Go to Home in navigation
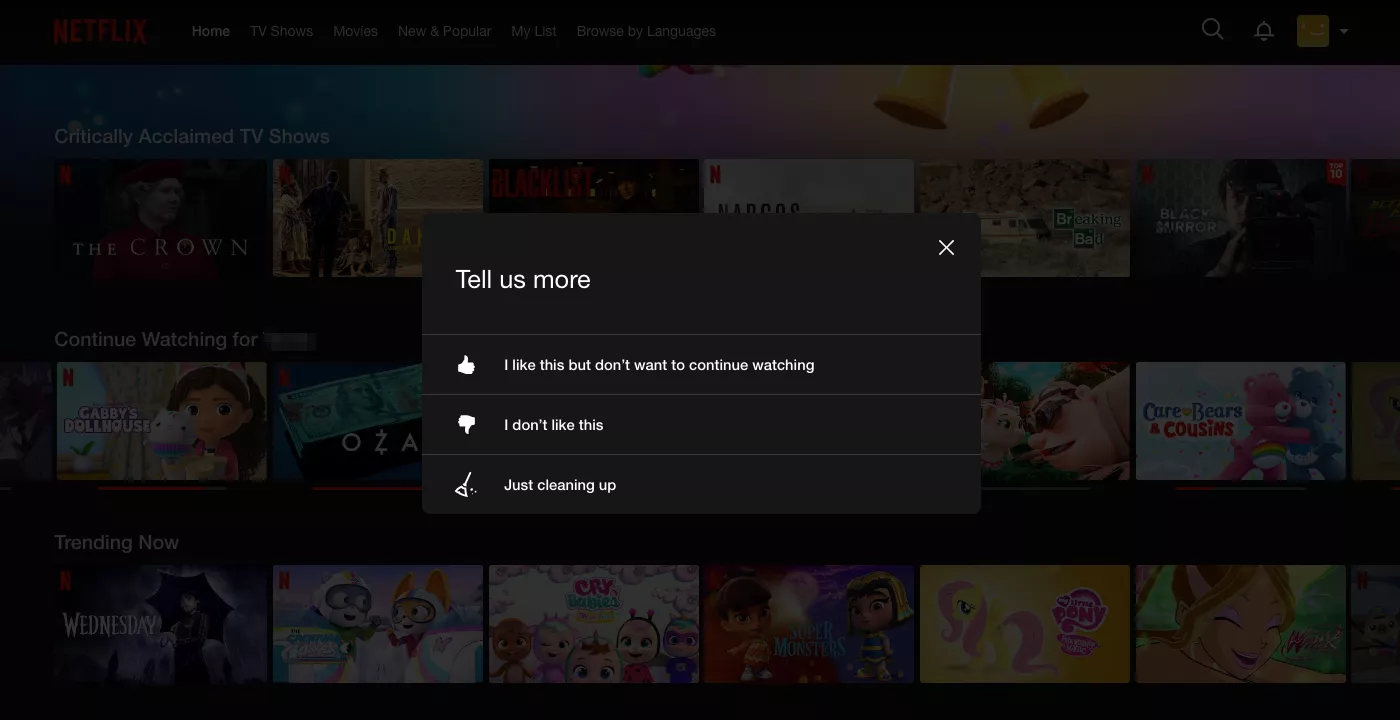 pyautogui.click(x=211, y=31)
